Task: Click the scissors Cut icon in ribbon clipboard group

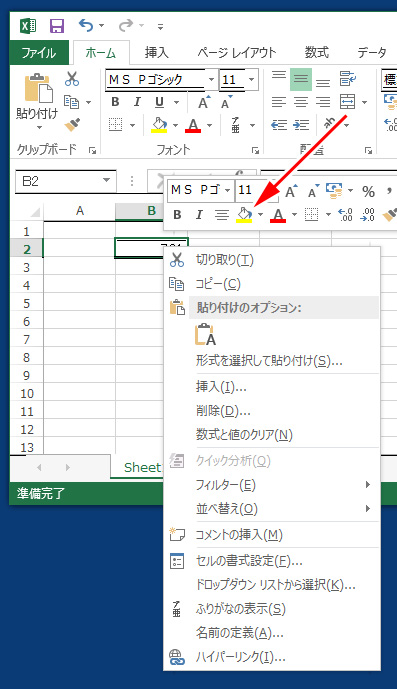Action: pyautogui.click(x=72, y=79)
